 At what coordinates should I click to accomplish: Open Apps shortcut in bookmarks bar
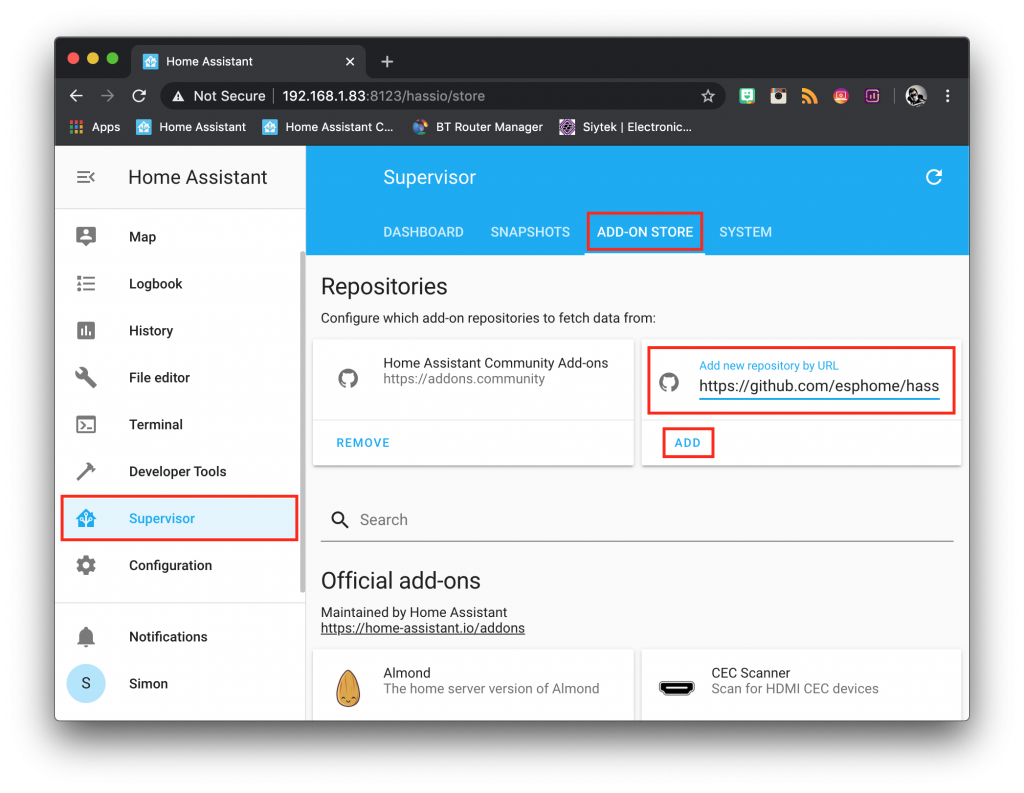click(95, 127)
